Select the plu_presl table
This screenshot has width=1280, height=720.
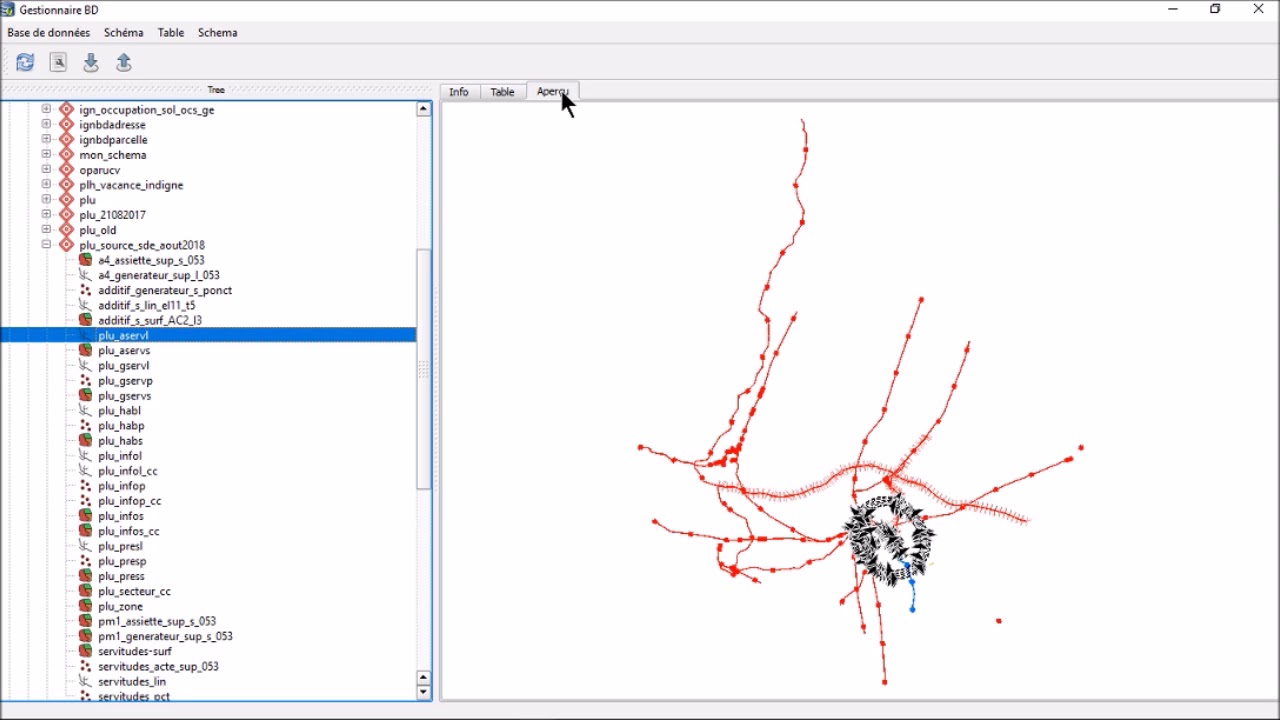121,546
